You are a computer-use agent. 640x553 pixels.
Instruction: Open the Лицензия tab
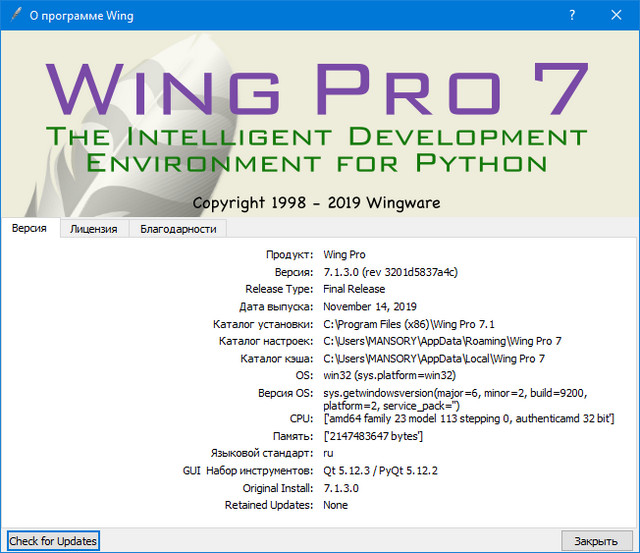94,229
